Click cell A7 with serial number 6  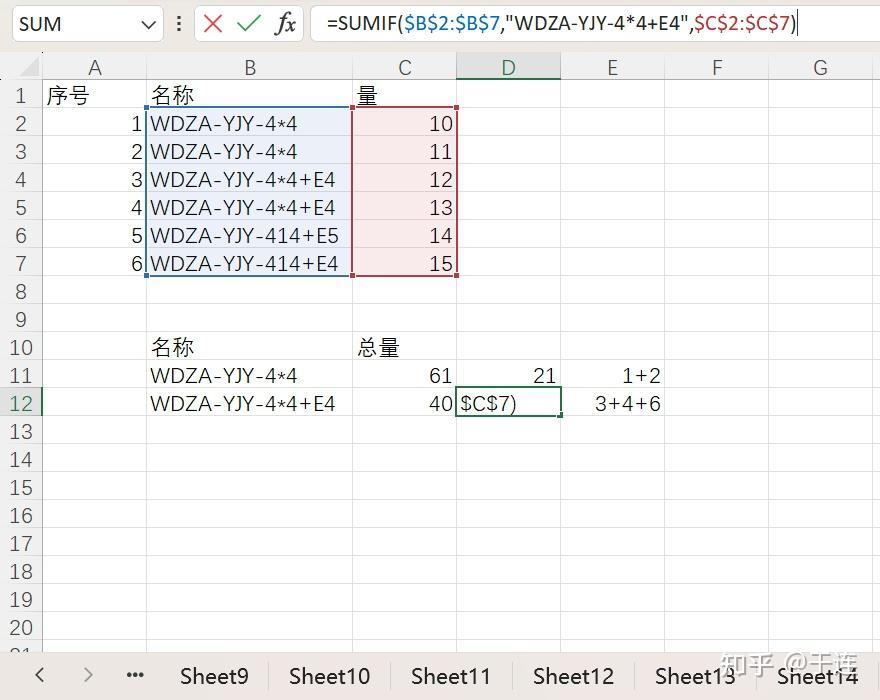(94, 263)
